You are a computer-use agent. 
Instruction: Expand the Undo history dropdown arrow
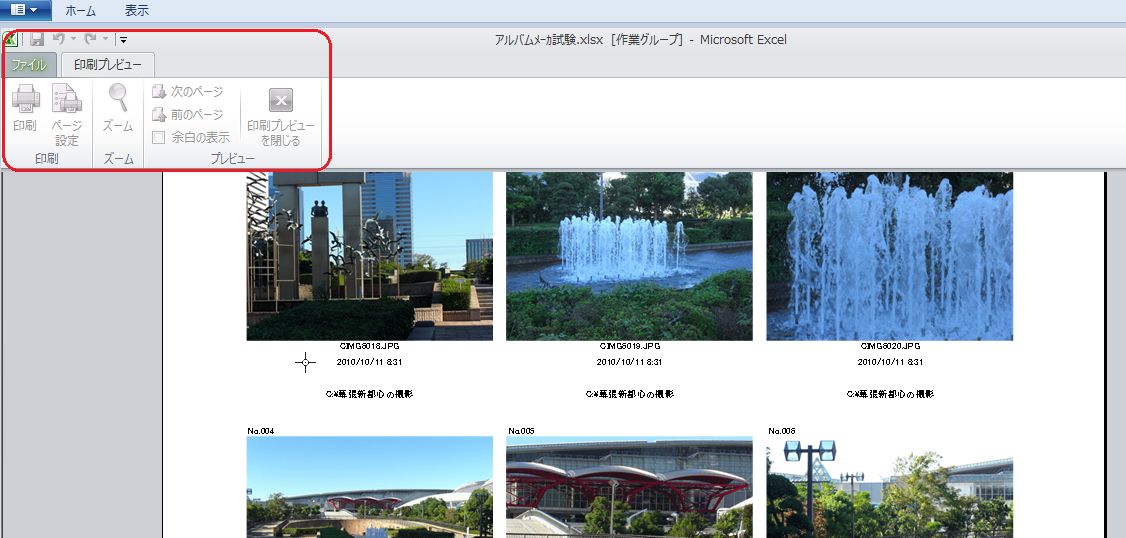pos(73,39)
